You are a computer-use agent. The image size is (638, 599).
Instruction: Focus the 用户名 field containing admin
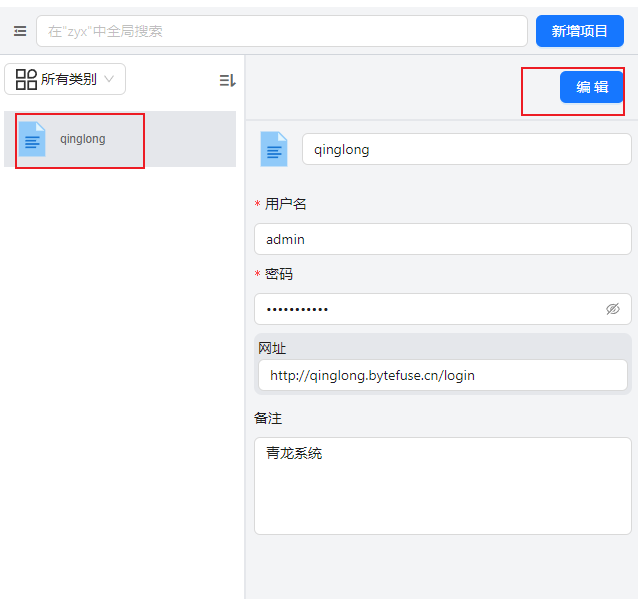point(442,239)
